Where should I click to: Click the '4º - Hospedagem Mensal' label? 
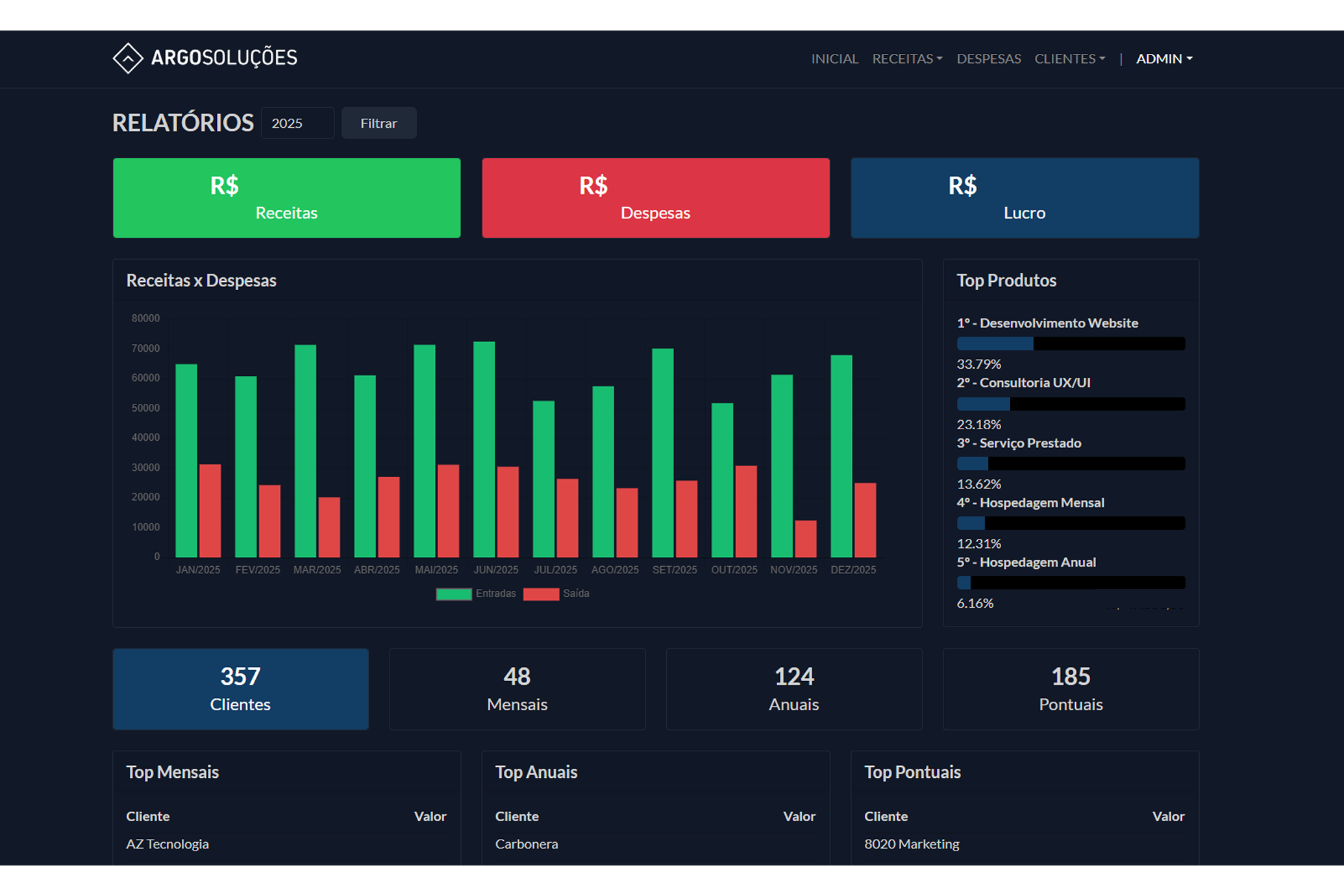1030,503
